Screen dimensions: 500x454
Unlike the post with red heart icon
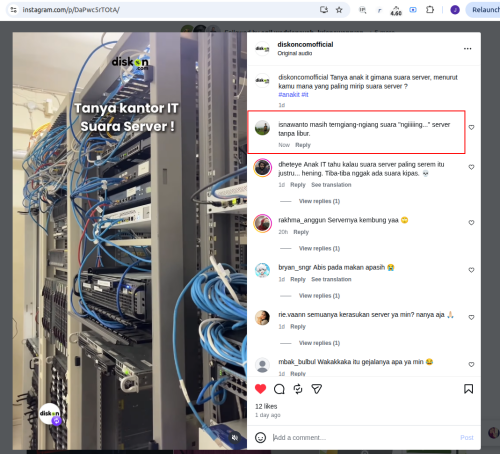tap(260, 389)
